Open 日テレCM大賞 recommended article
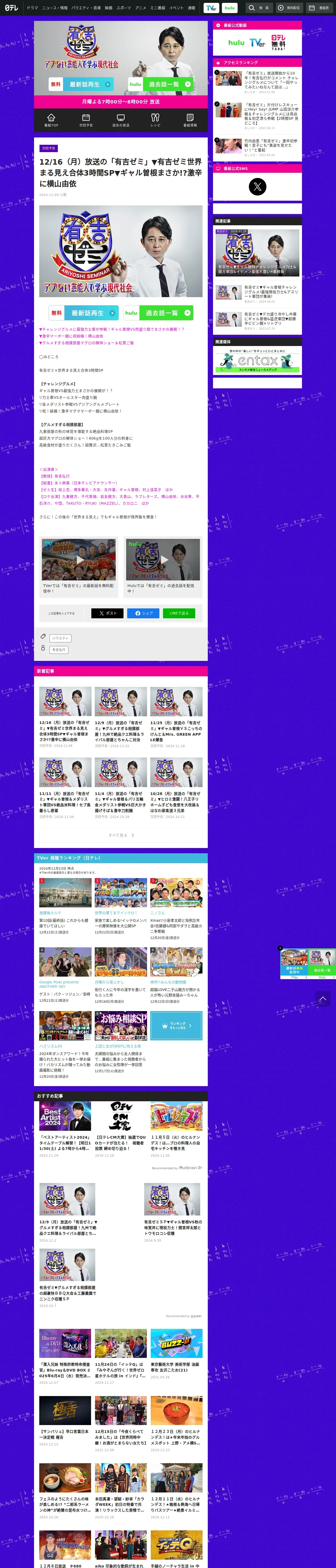The width and height of the screenshot is (336, 1568). click(121, 1130)
